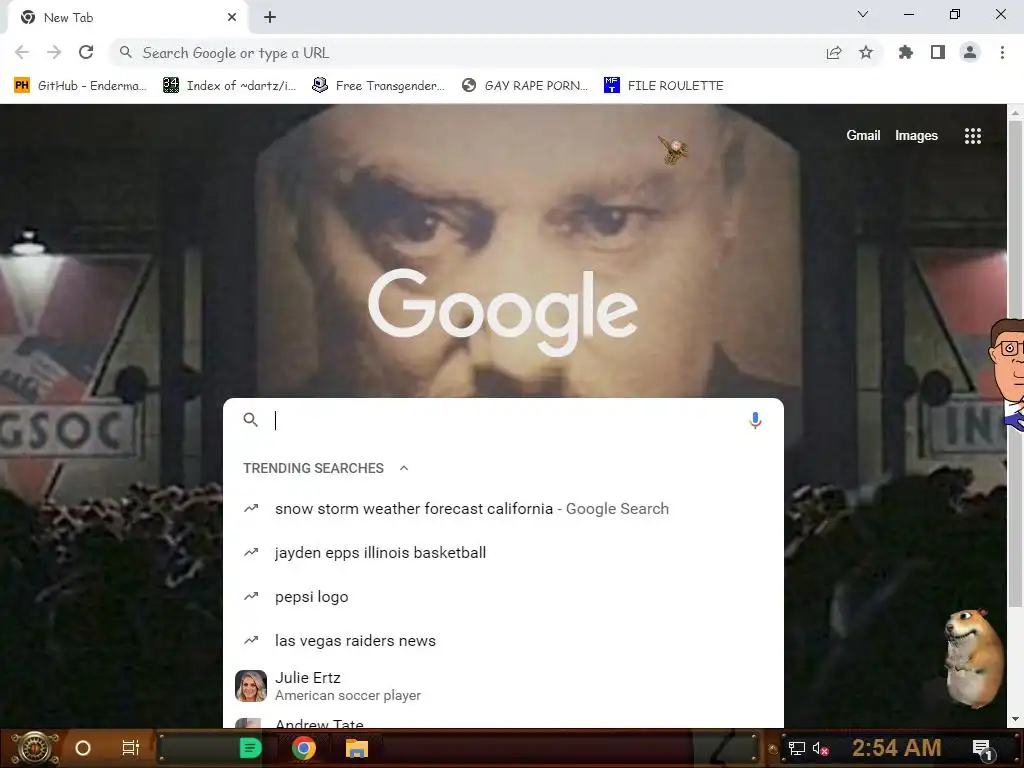
Task: Open Cortana circle icon on taskbar
Action: [83, 748]
